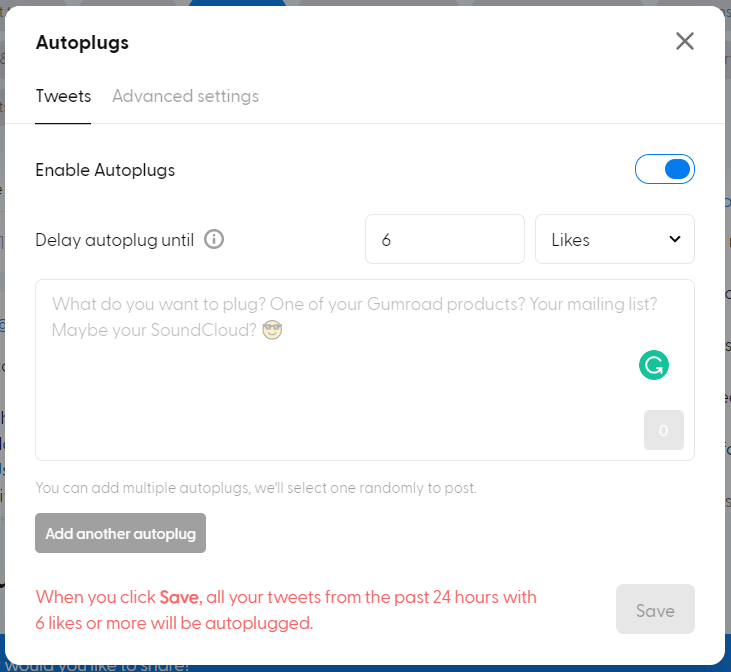
Task: Focus the delay threshold field containing 6
Action: 444,240
